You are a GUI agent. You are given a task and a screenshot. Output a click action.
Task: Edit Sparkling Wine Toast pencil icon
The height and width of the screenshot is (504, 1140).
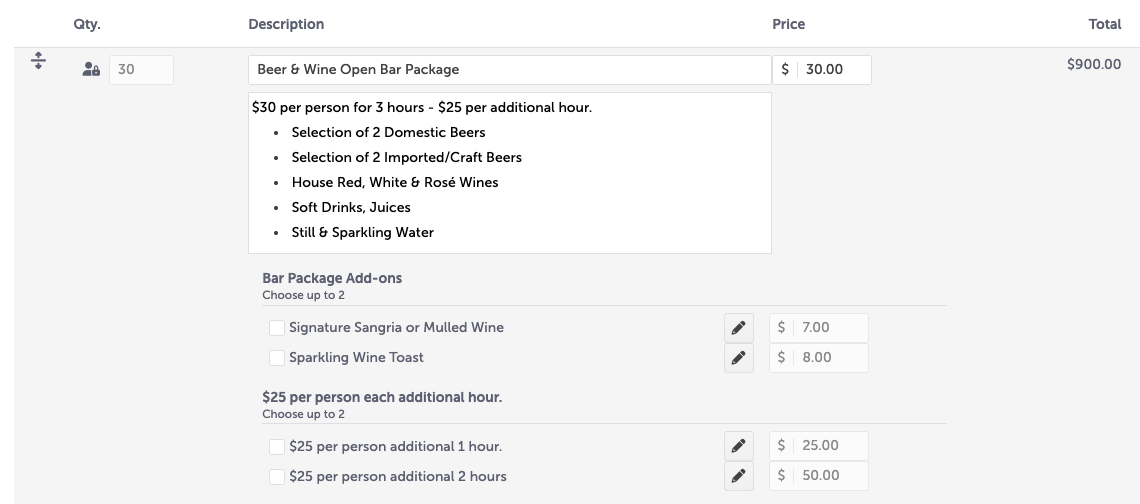[x=738, y=358]
